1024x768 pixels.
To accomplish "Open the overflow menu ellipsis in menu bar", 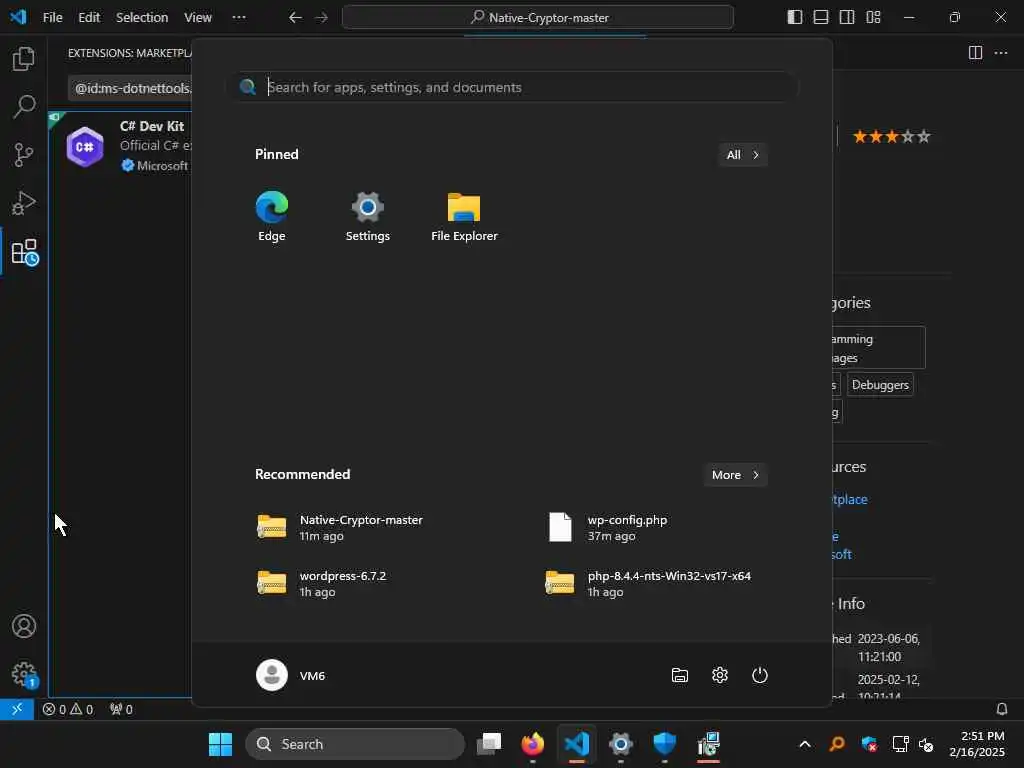I will [x=239, y=18].
